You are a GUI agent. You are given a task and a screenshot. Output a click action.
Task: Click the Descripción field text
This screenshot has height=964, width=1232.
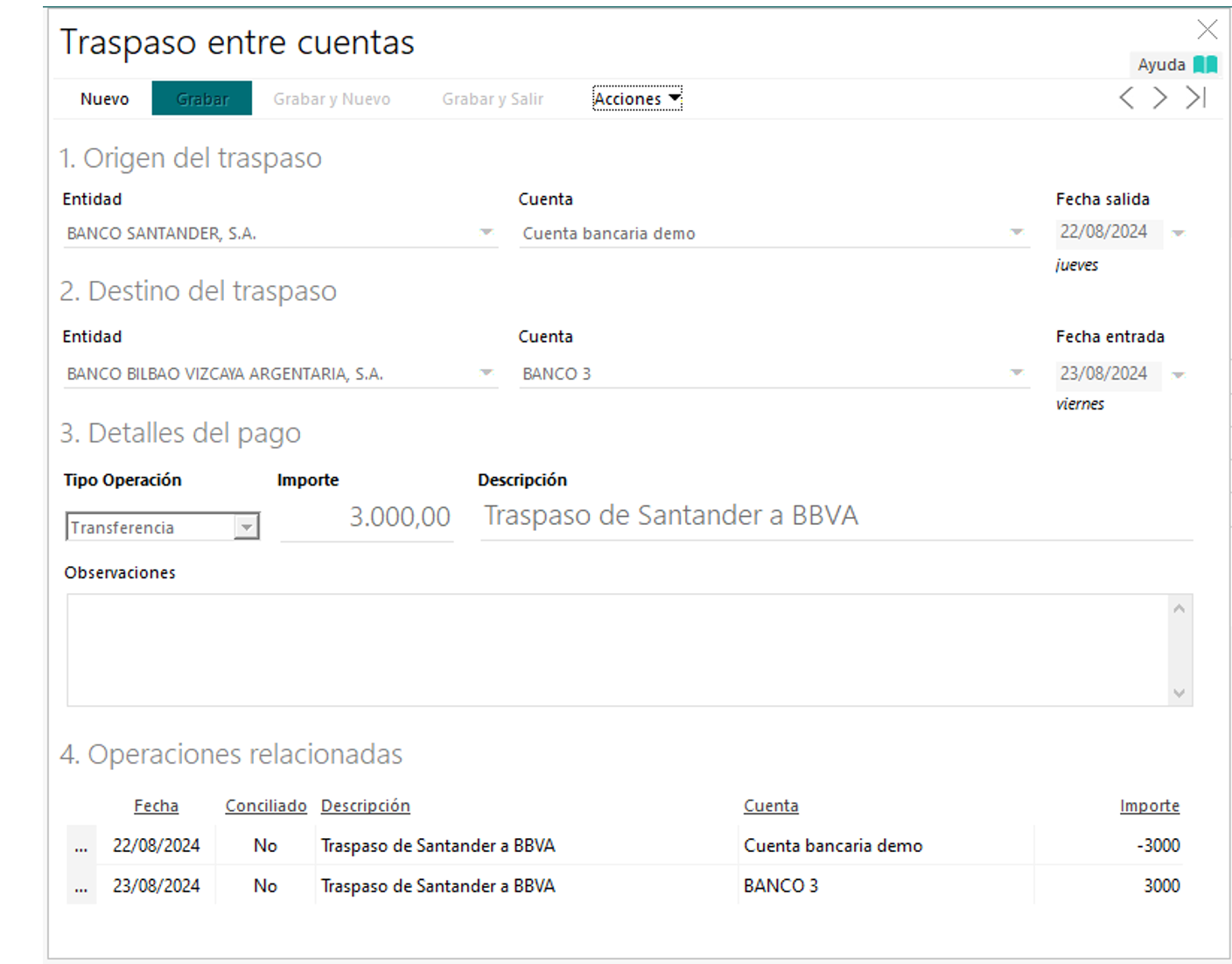point(836,516)
